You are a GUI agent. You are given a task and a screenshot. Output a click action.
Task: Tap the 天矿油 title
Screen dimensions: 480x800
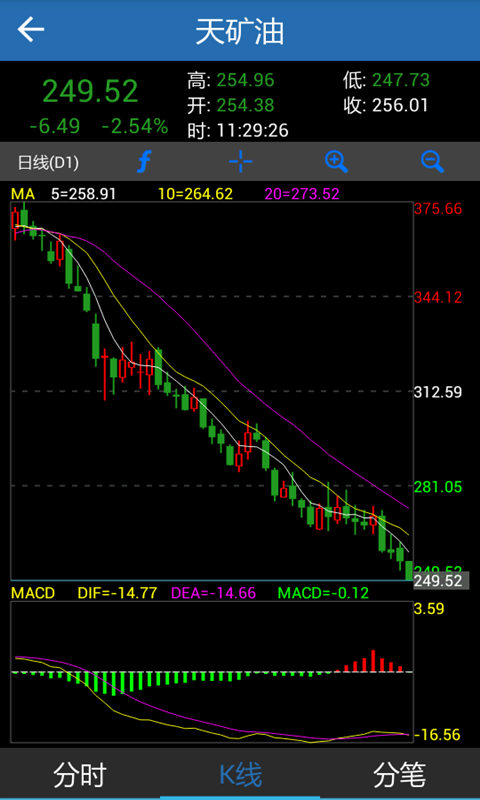[x=240, y=31]
